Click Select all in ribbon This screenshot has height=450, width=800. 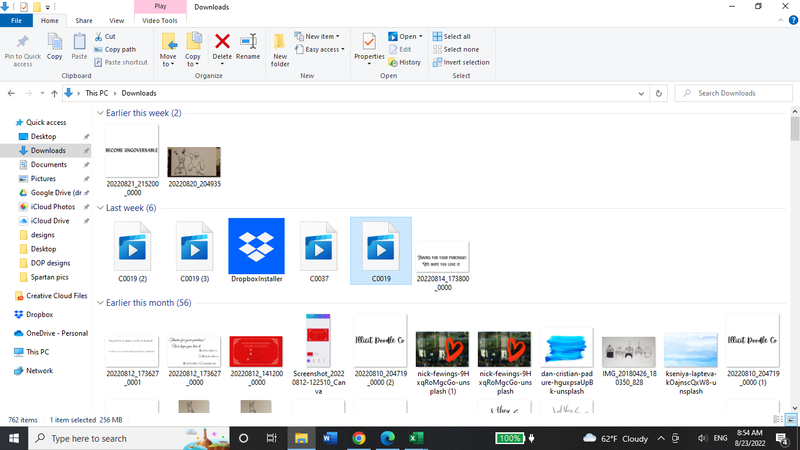tap(452, 37)
